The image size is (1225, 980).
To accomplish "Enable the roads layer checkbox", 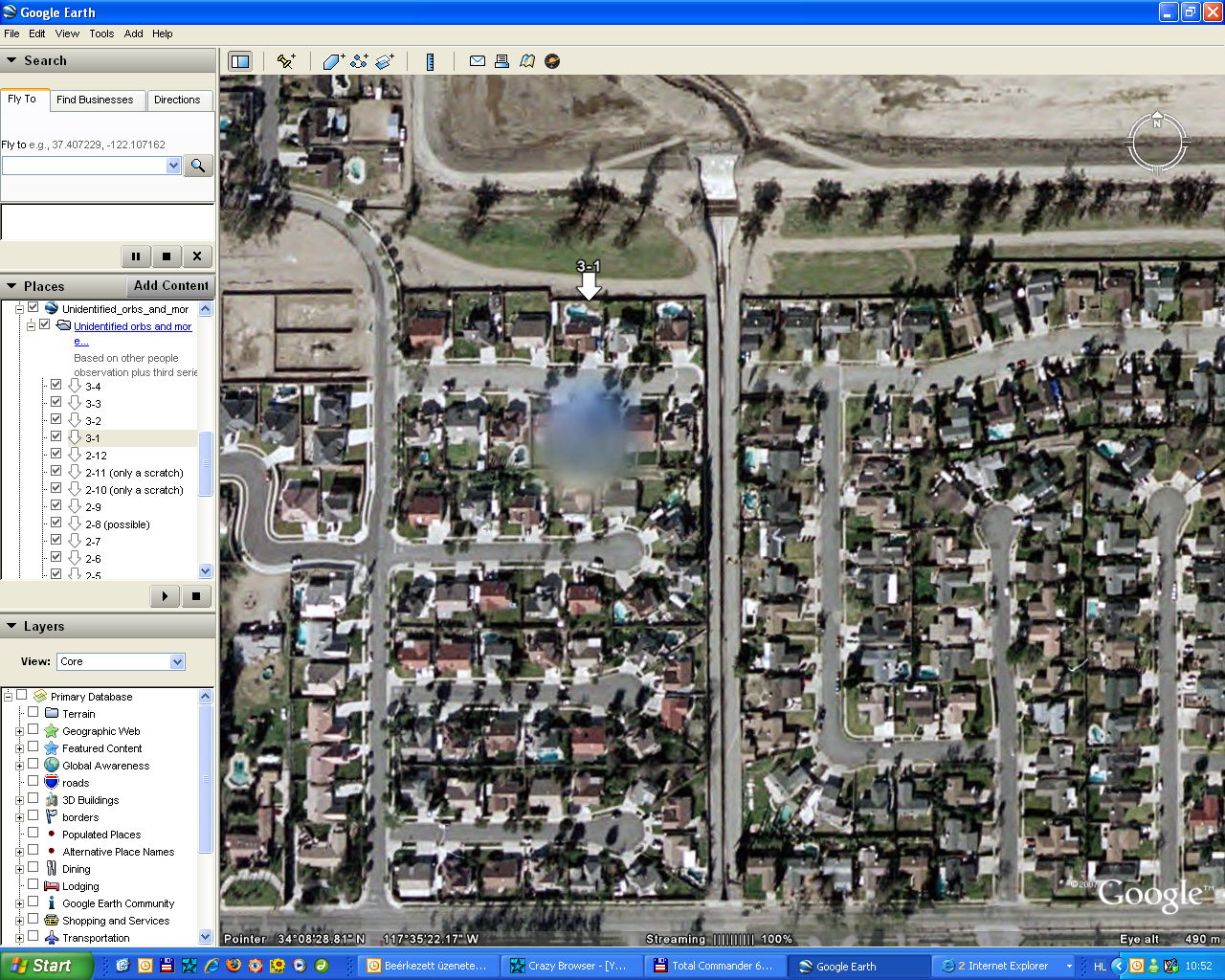I will point(33,781).
